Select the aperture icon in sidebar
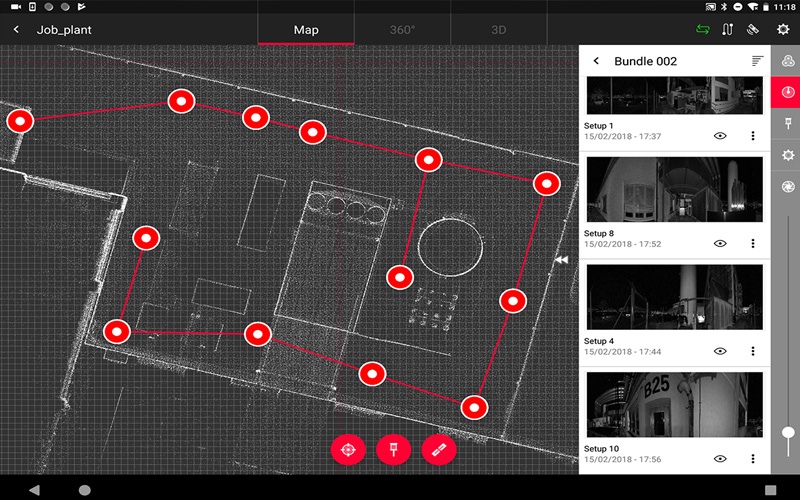800x500 pixels. [788, 187]
